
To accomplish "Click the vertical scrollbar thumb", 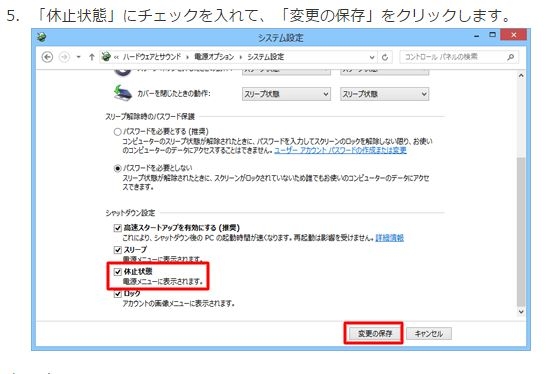I will tap(521, 232).
